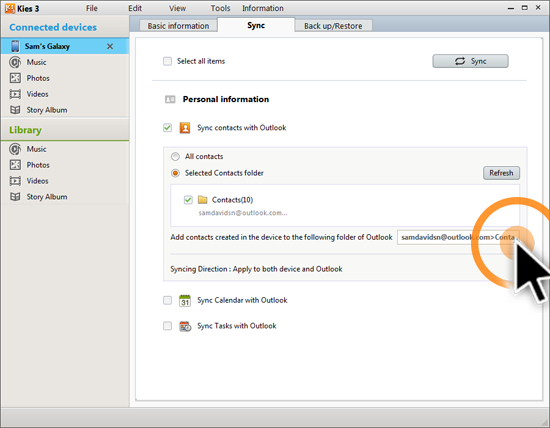The height and width of the screenshot is (428, 550).
Task: Minimize the Kies 3 window
Action: (x=511, y=8)
